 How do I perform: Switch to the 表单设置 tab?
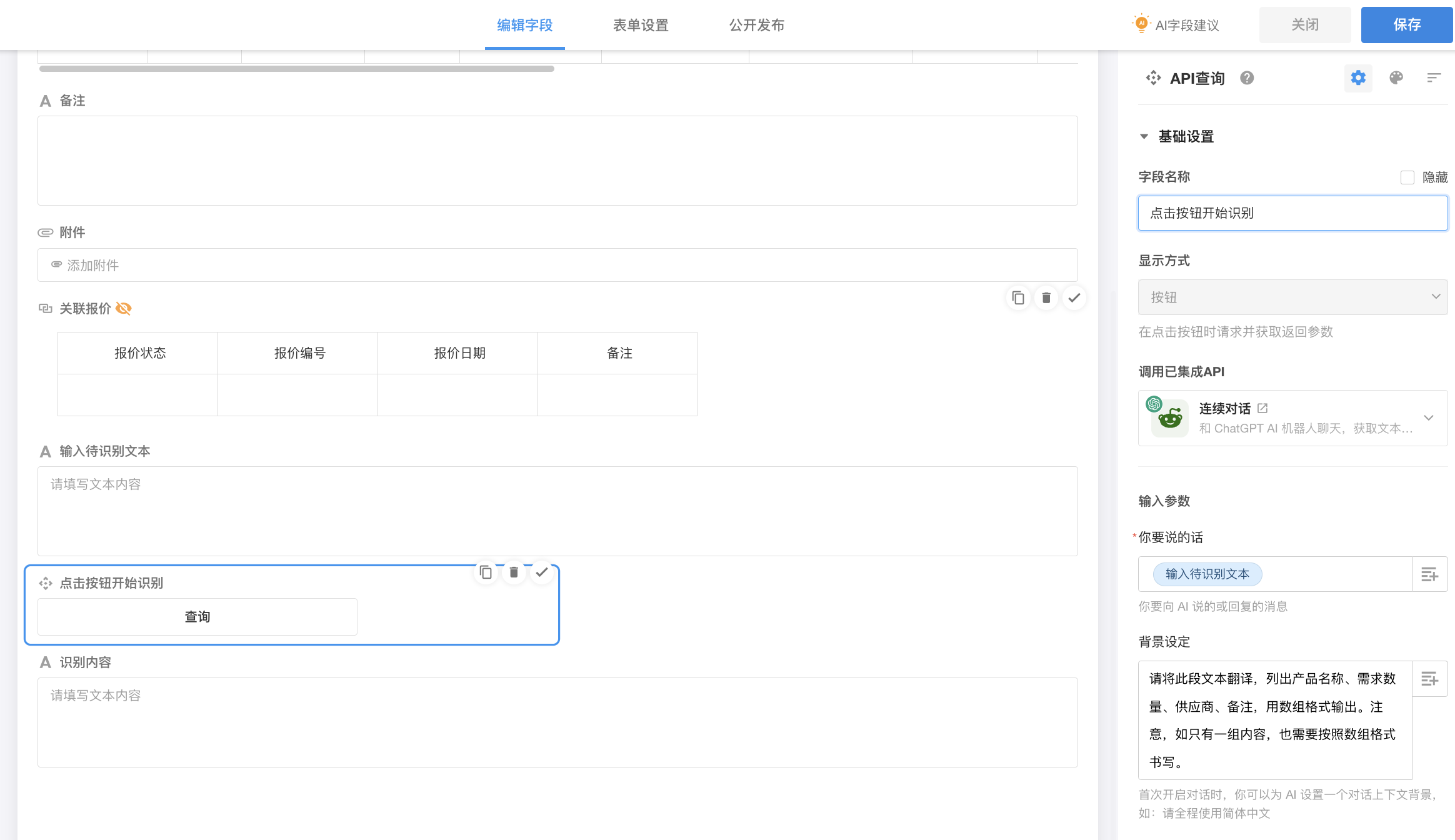coord(641,25)
